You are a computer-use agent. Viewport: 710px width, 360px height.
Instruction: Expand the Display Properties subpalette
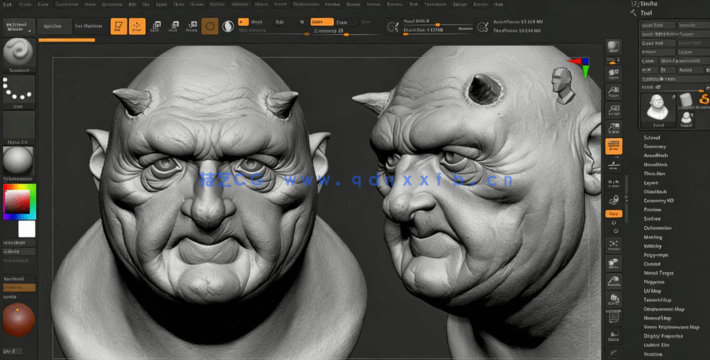click(x=663, y=336)
